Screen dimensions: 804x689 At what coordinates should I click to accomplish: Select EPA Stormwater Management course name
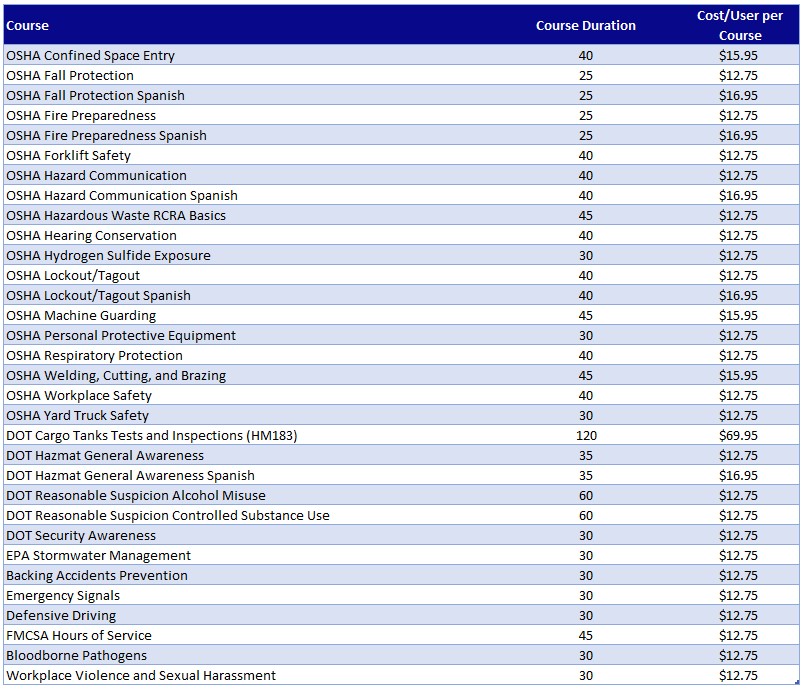(98, 555)
